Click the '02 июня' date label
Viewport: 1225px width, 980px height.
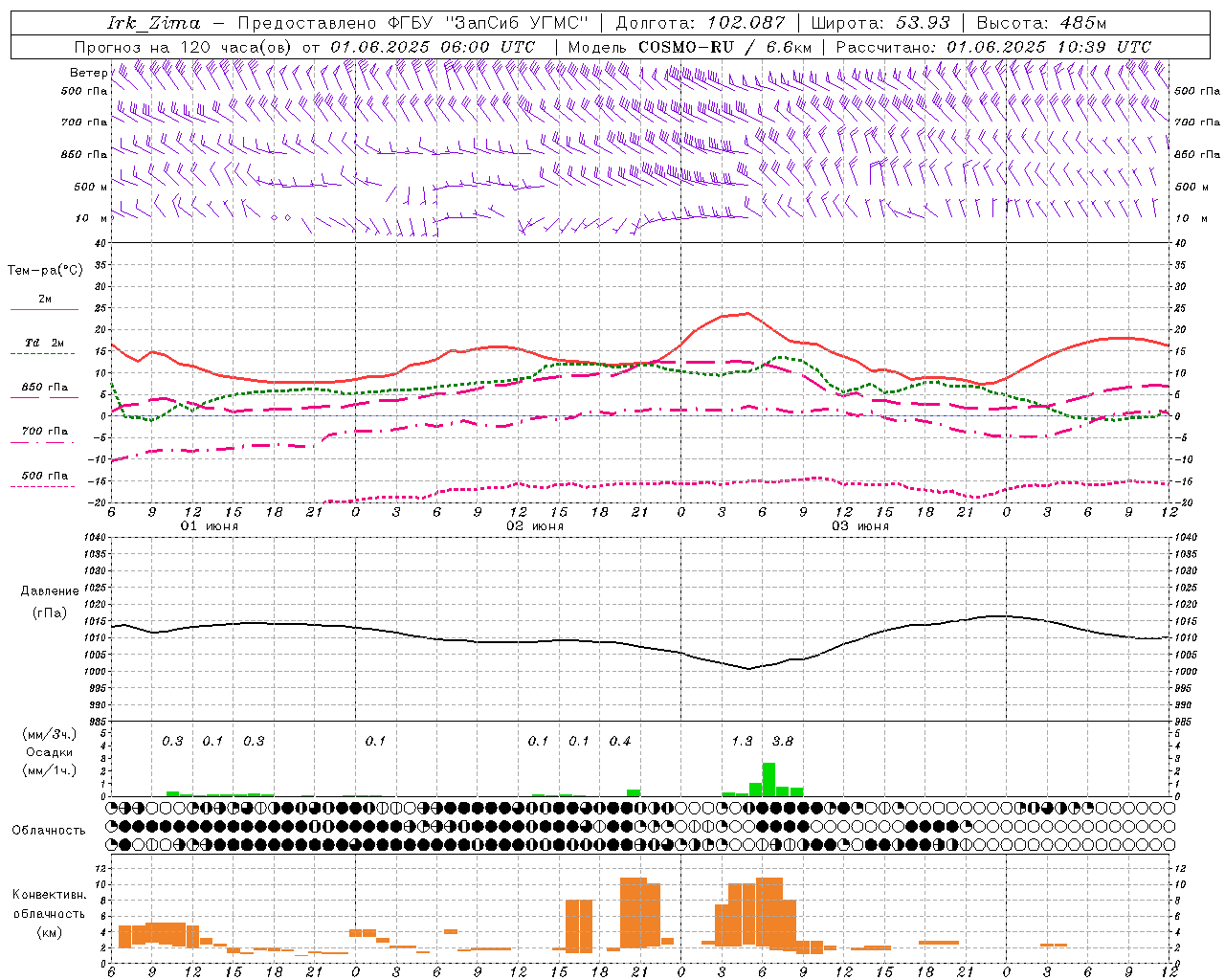tap(535, 526)
